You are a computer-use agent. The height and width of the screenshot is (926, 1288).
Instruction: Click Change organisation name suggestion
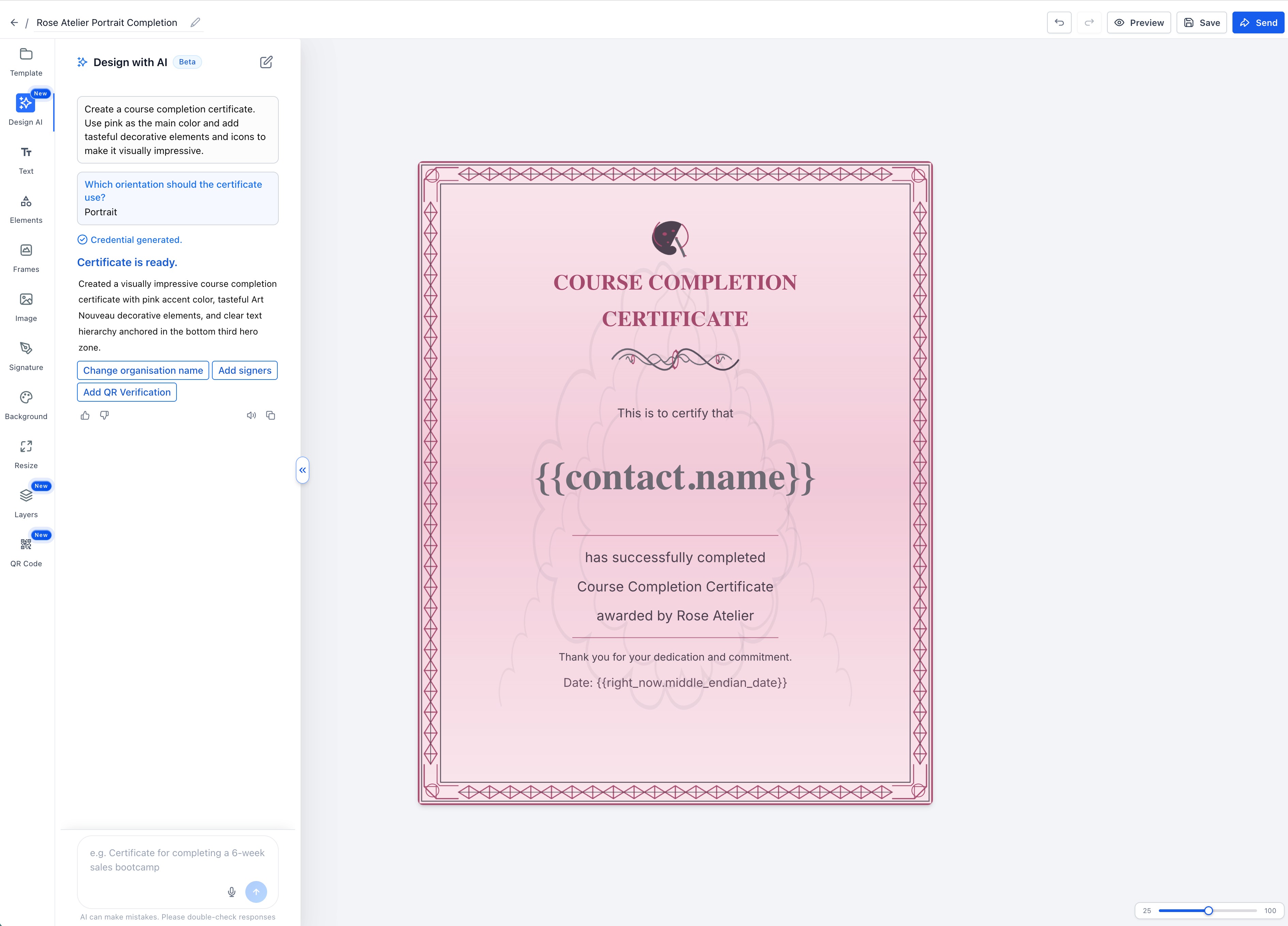click(x=143, y=370)
